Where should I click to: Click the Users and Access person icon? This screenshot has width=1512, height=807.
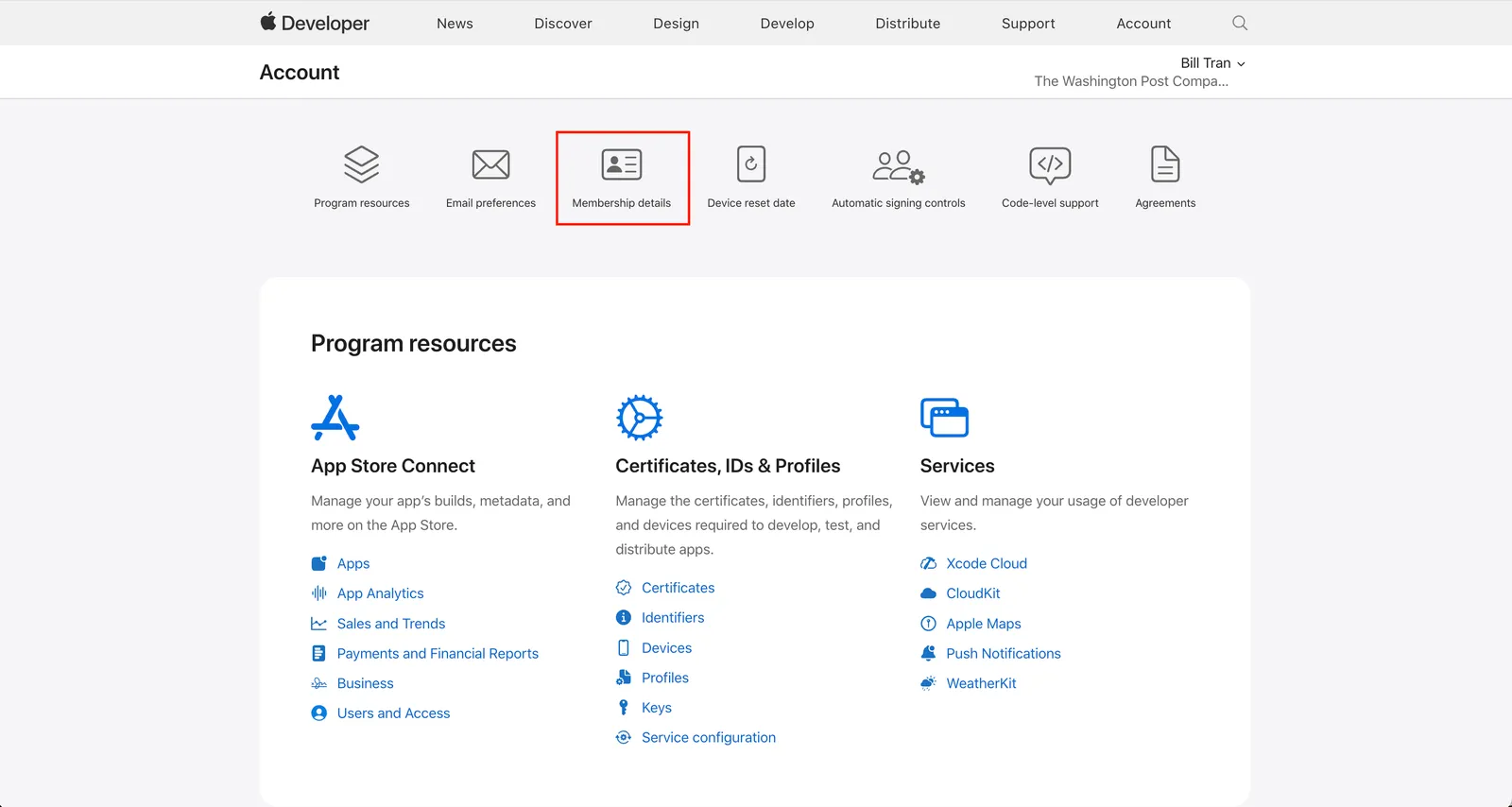(x=319, y=713)
